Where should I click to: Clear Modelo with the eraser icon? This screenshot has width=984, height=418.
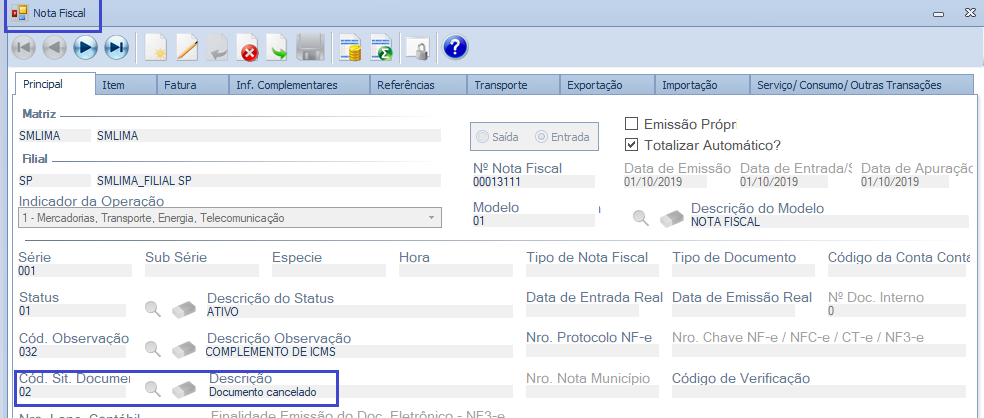point(671,218)
